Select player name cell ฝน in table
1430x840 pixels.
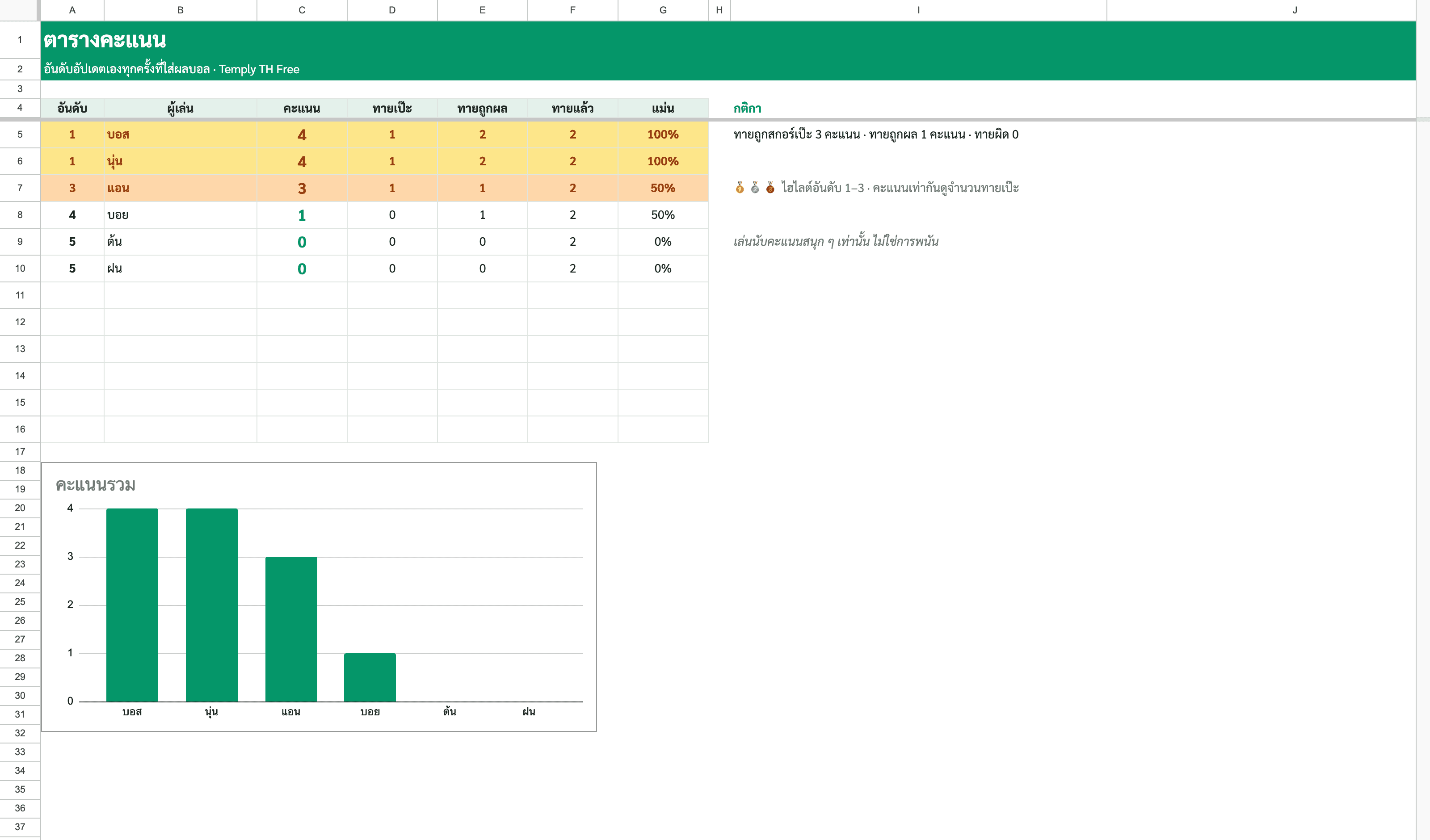pos(181,269)
